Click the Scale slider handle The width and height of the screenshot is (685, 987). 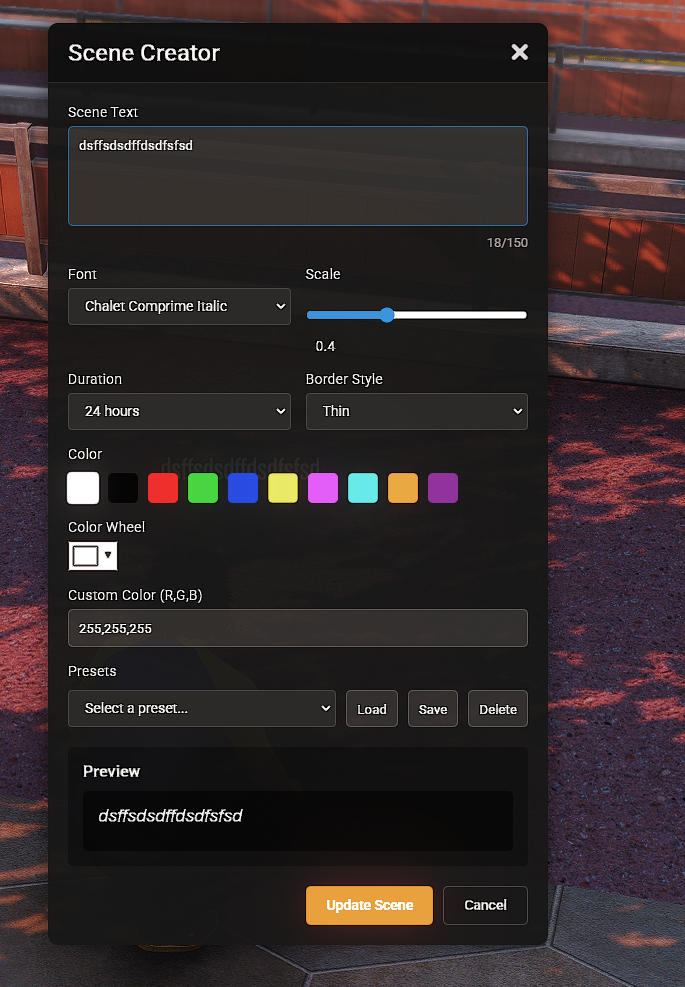pyautogui.click(x=387, y=315)
